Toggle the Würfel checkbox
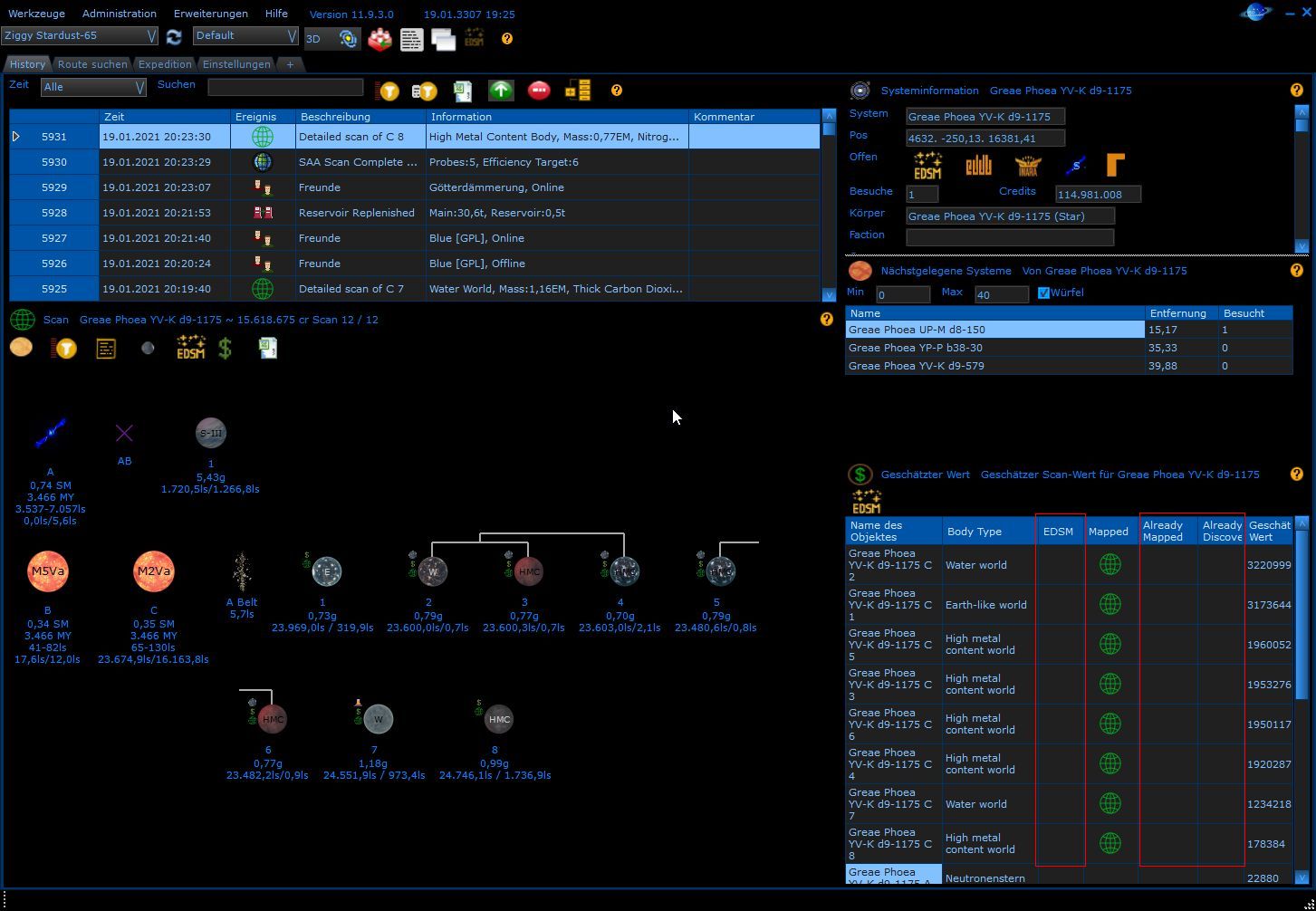 pos(1043,293)
